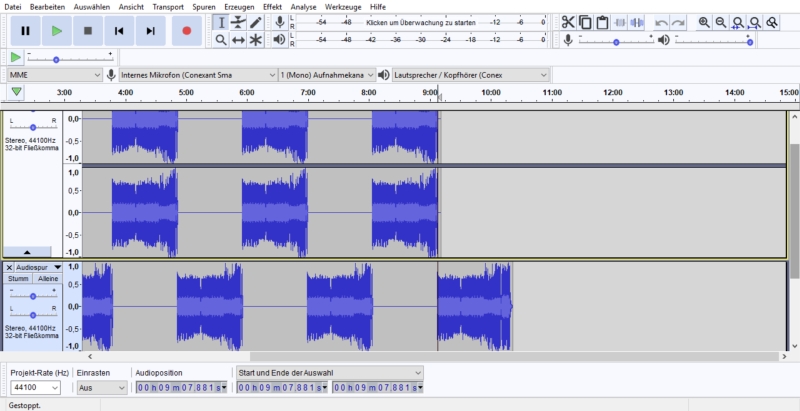The width and height of the screenshot is (800, 411).
Task: Open the Hilfe menu
Action: (378, 7)
